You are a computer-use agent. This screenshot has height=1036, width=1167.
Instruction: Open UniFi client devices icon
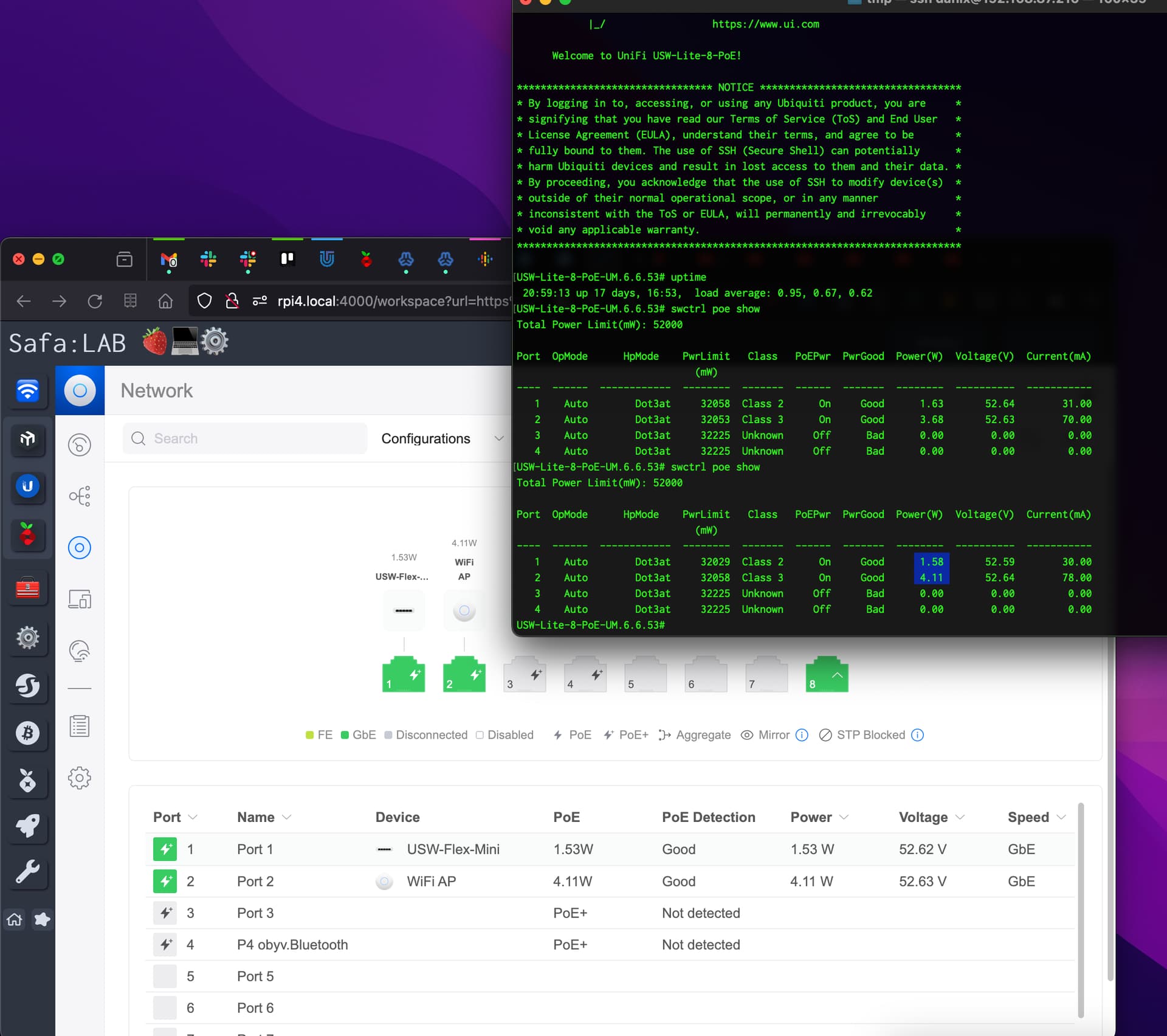80,599
